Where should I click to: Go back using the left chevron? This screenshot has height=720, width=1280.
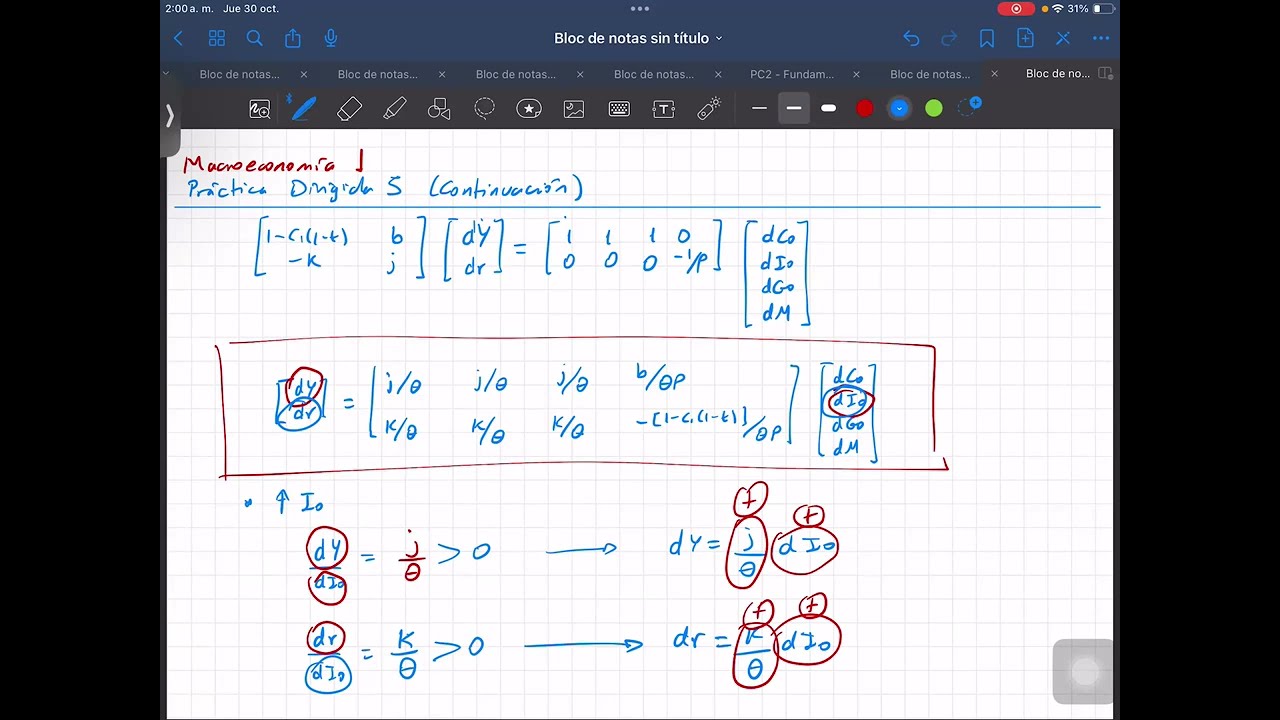point(178,38)
